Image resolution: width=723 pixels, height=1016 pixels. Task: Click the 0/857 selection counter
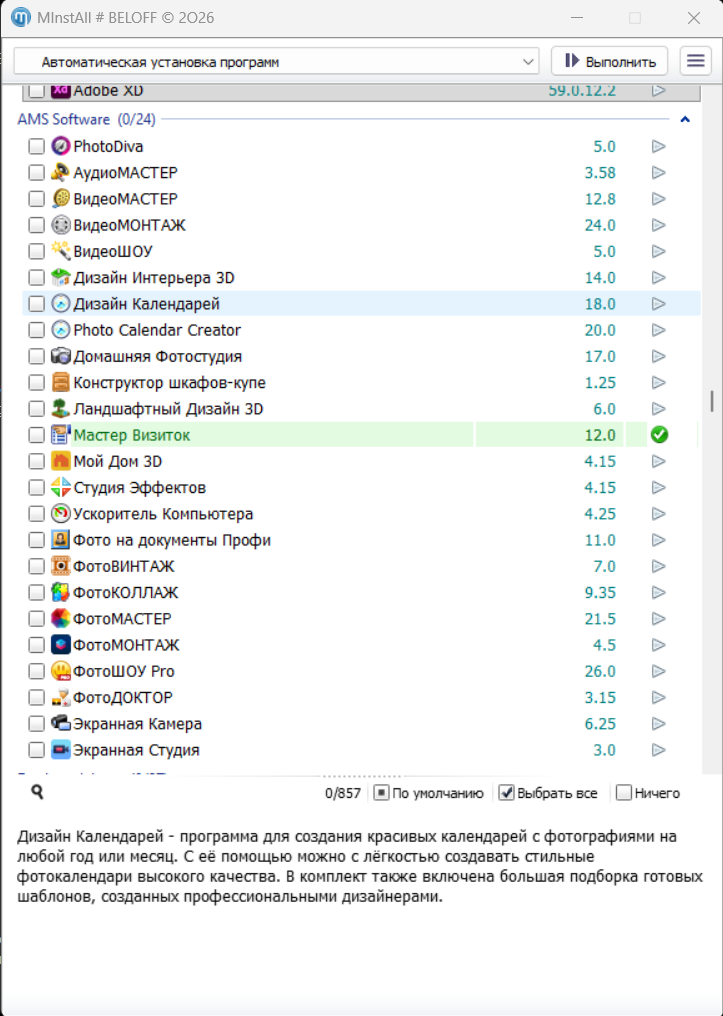pyautogui.click(x=343, y=793)
